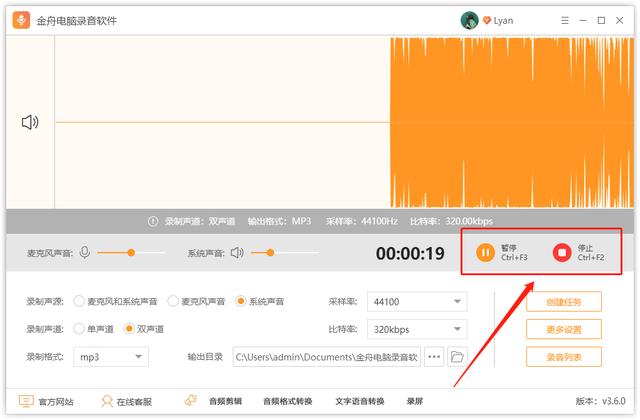Open 录屏 from bottom bar
The height and width of the screenshot is (420, 640).
tap(414, 401)
